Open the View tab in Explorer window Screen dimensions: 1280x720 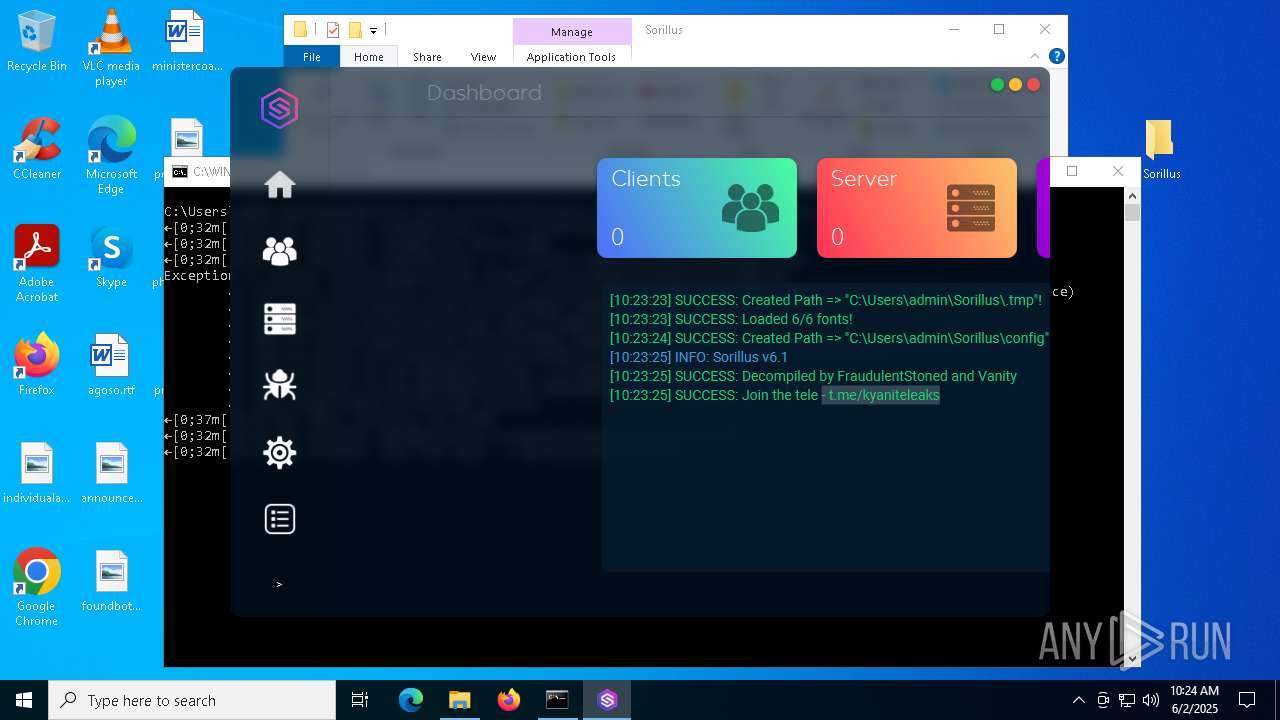tap(483, 57)
